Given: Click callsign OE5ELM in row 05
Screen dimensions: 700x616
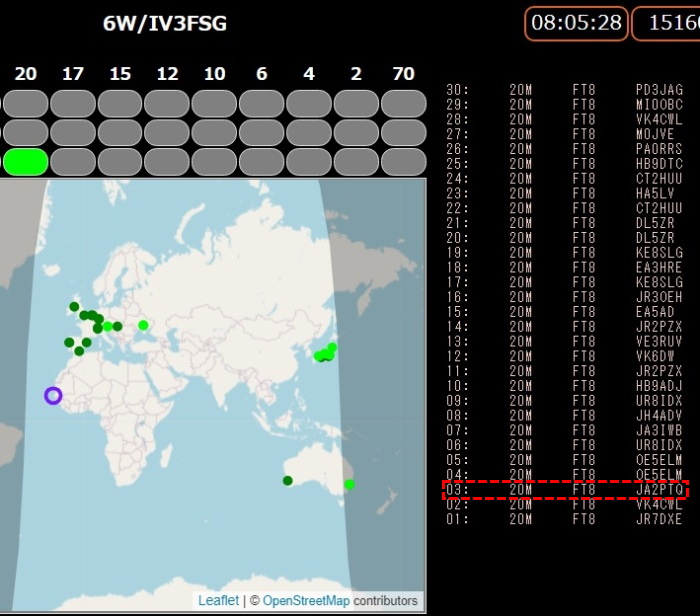Looking at the screenshot, I should point(659,460).
